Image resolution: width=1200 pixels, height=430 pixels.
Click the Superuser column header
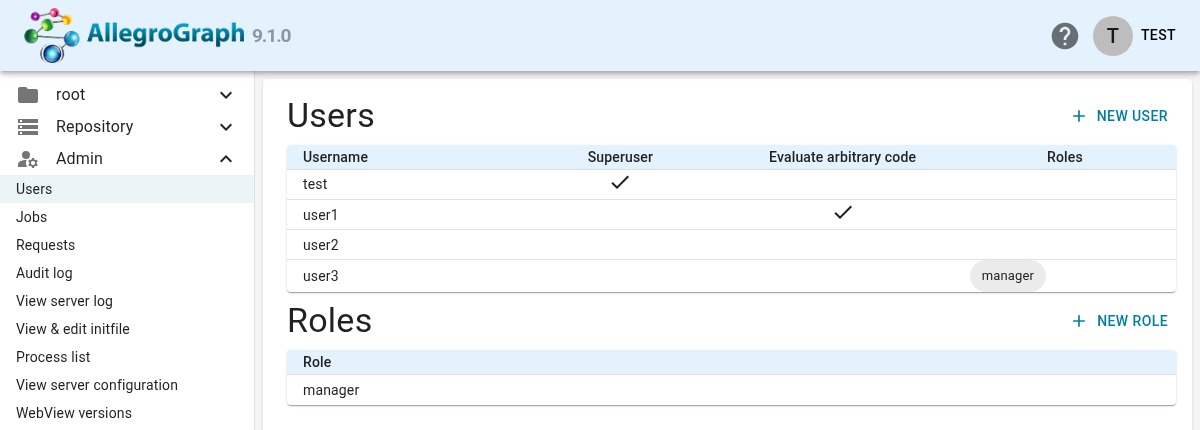click(x=620, y=157)
